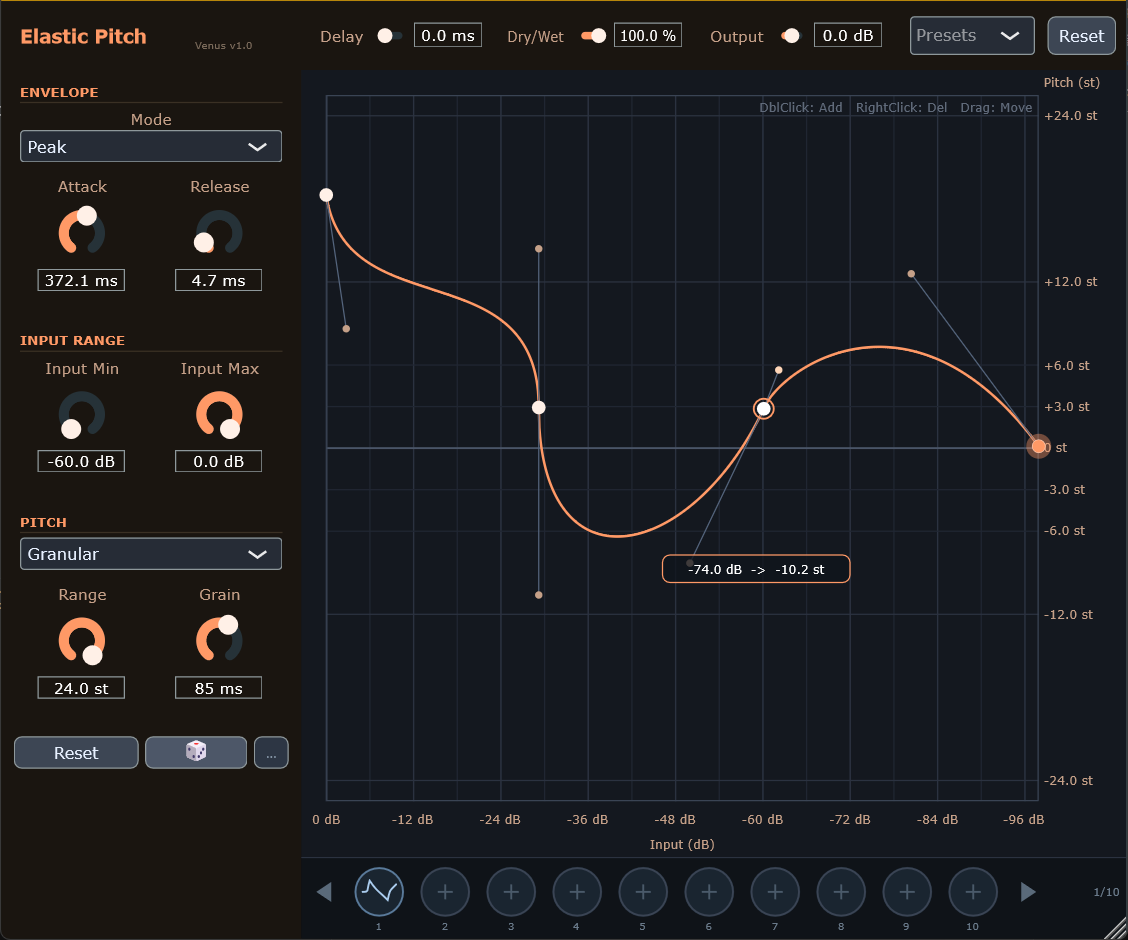Add a curve in slot 5

(x=643, y=892)
